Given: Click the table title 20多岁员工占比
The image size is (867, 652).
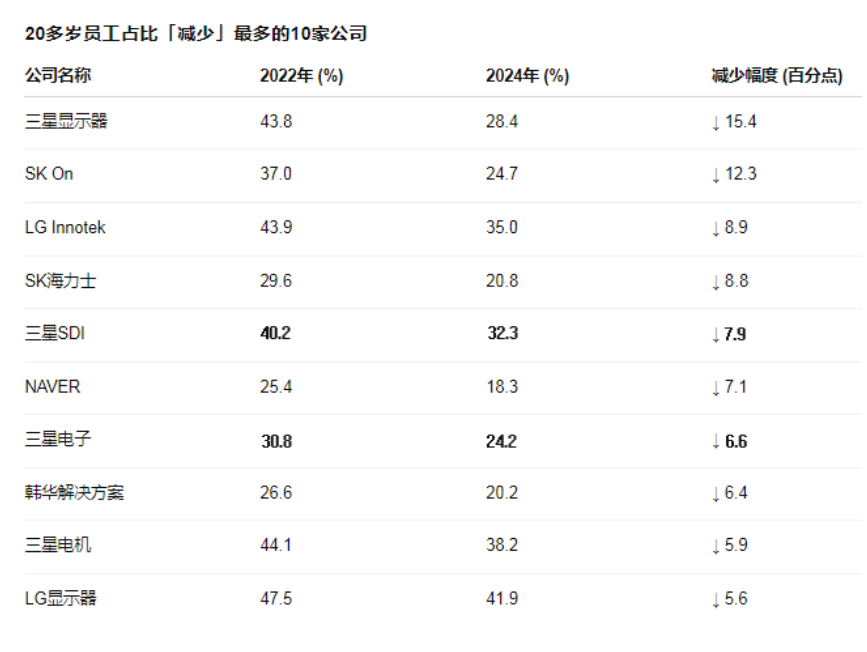Looking at the screenshot, I should point(91,34).
